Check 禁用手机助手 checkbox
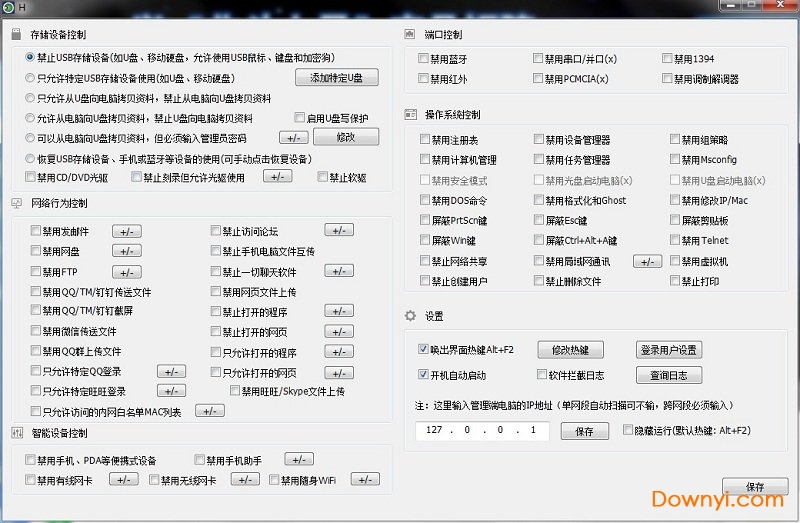This screenshot has height=523, width=800. pyautogui.click(x=199, y=460)
